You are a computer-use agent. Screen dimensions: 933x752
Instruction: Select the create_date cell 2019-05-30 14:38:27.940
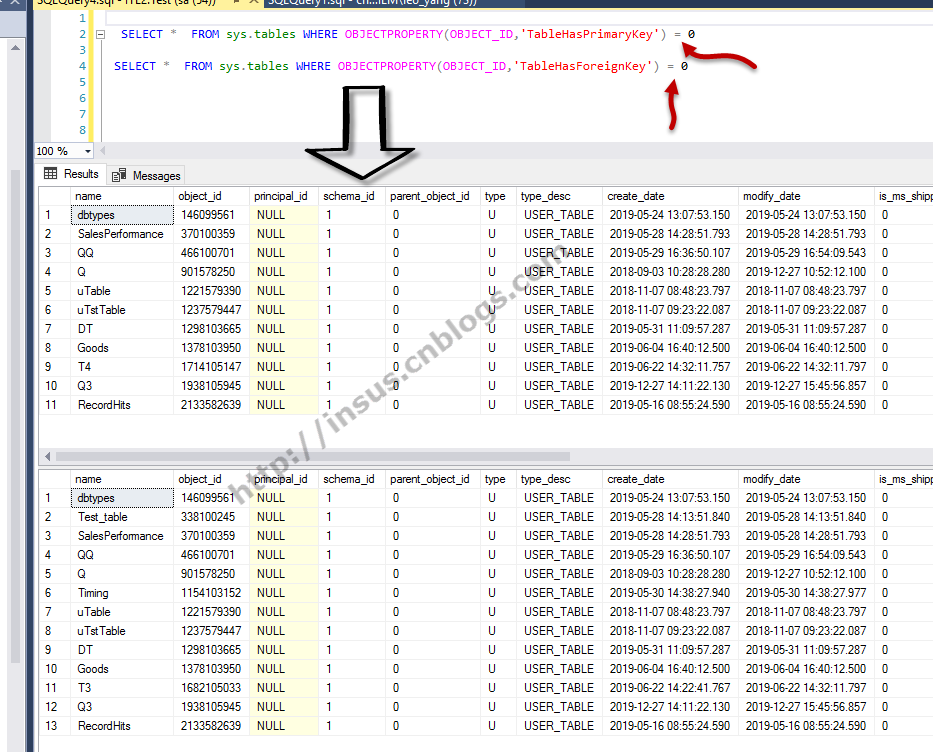[670, 593]
